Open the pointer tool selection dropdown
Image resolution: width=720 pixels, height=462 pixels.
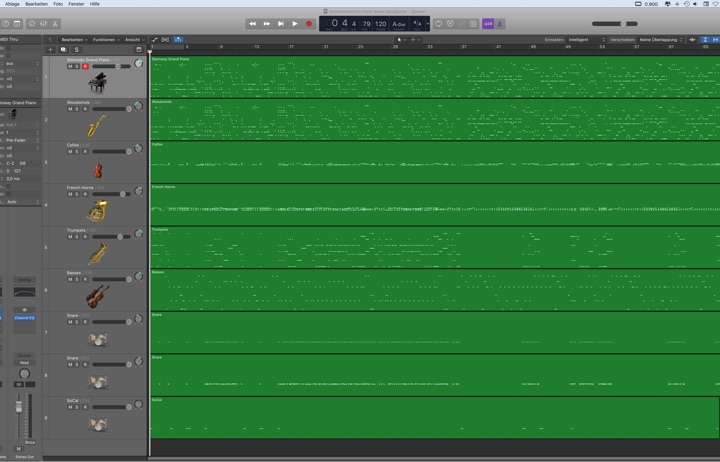401,39
